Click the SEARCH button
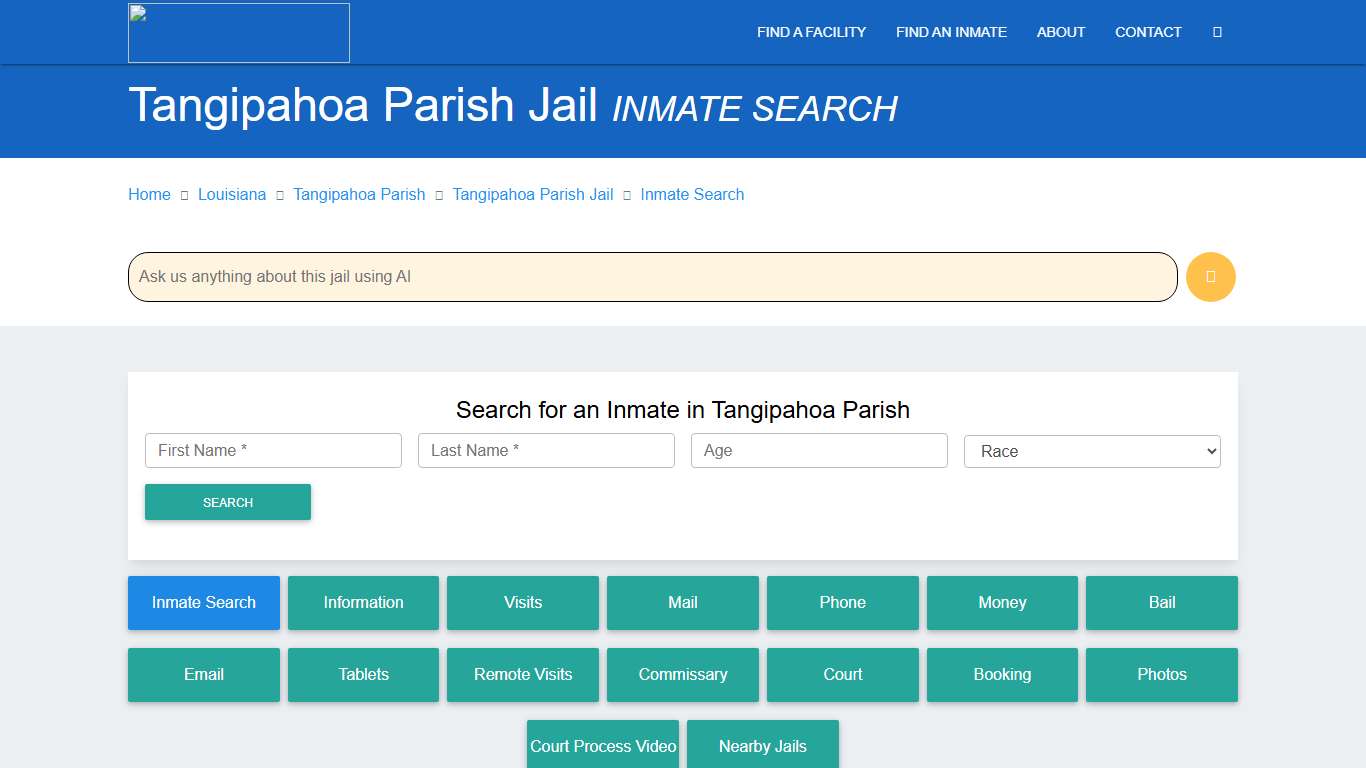 [x=227, y=502]
